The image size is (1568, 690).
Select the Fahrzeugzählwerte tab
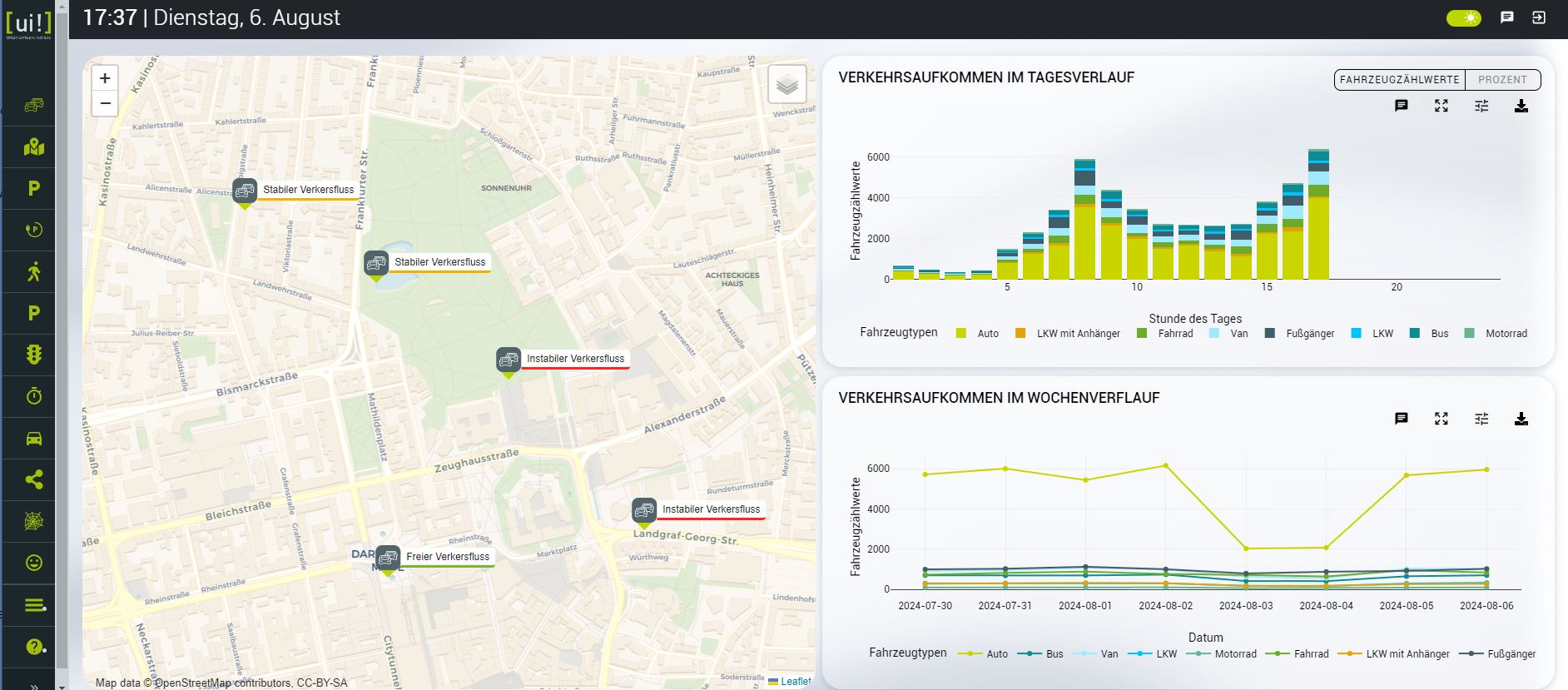1399,80
